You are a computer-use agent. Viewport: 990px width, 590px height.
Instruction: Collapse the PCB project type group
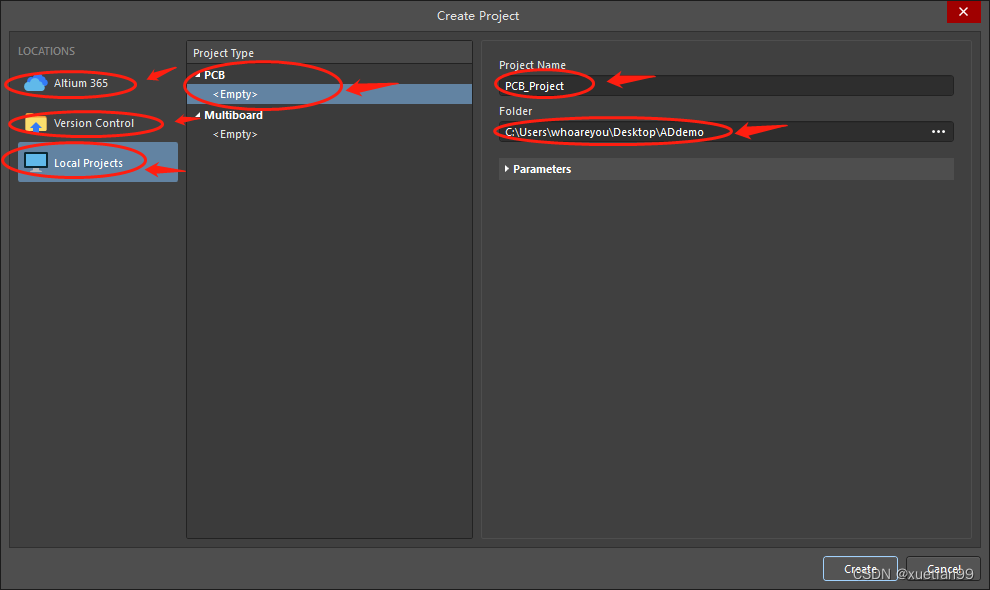(x=197, y=75)
